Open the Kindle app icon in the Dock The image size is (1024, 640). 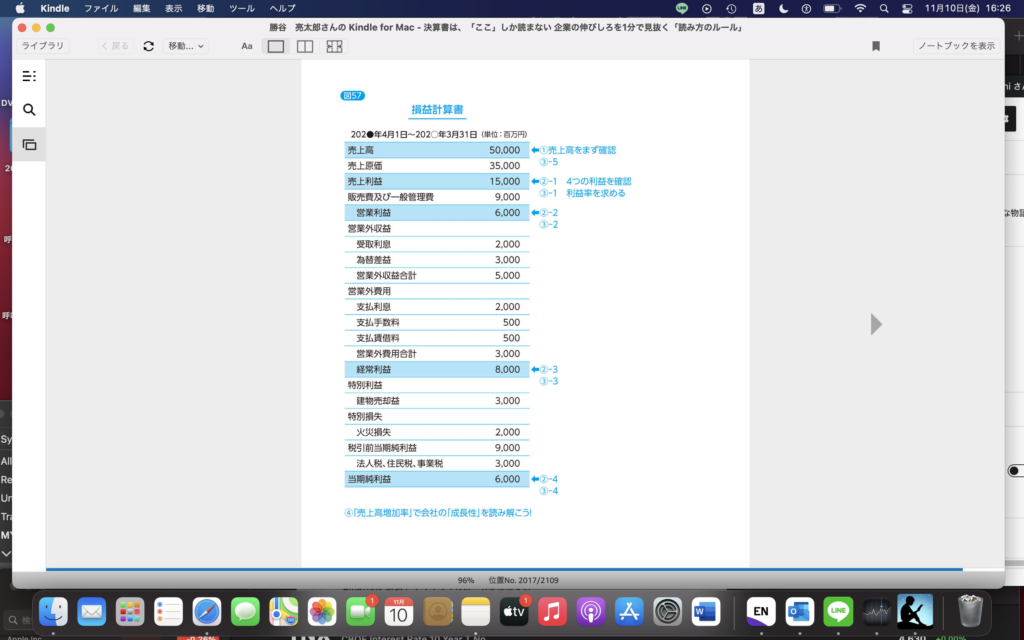pyautogui.click(x=914, y=611)
